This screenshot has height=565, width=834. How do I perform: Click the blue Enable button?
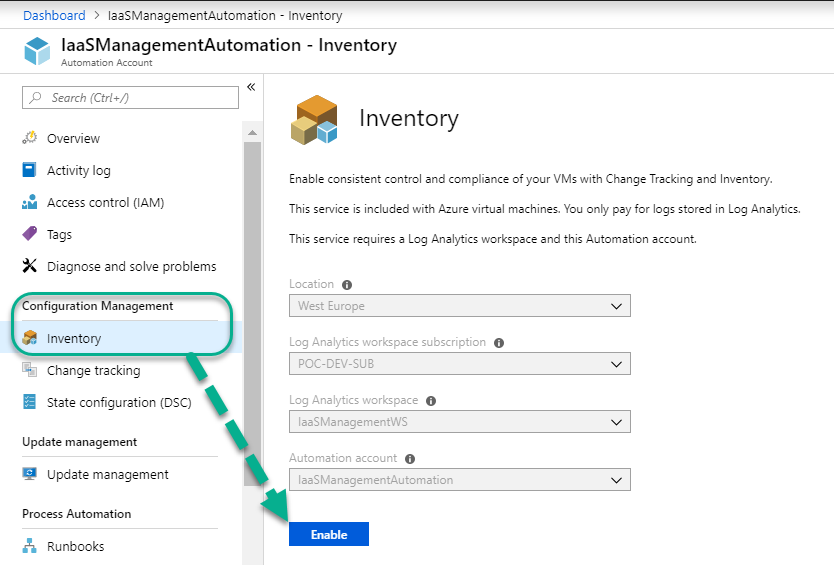click(x=329, y=534)
